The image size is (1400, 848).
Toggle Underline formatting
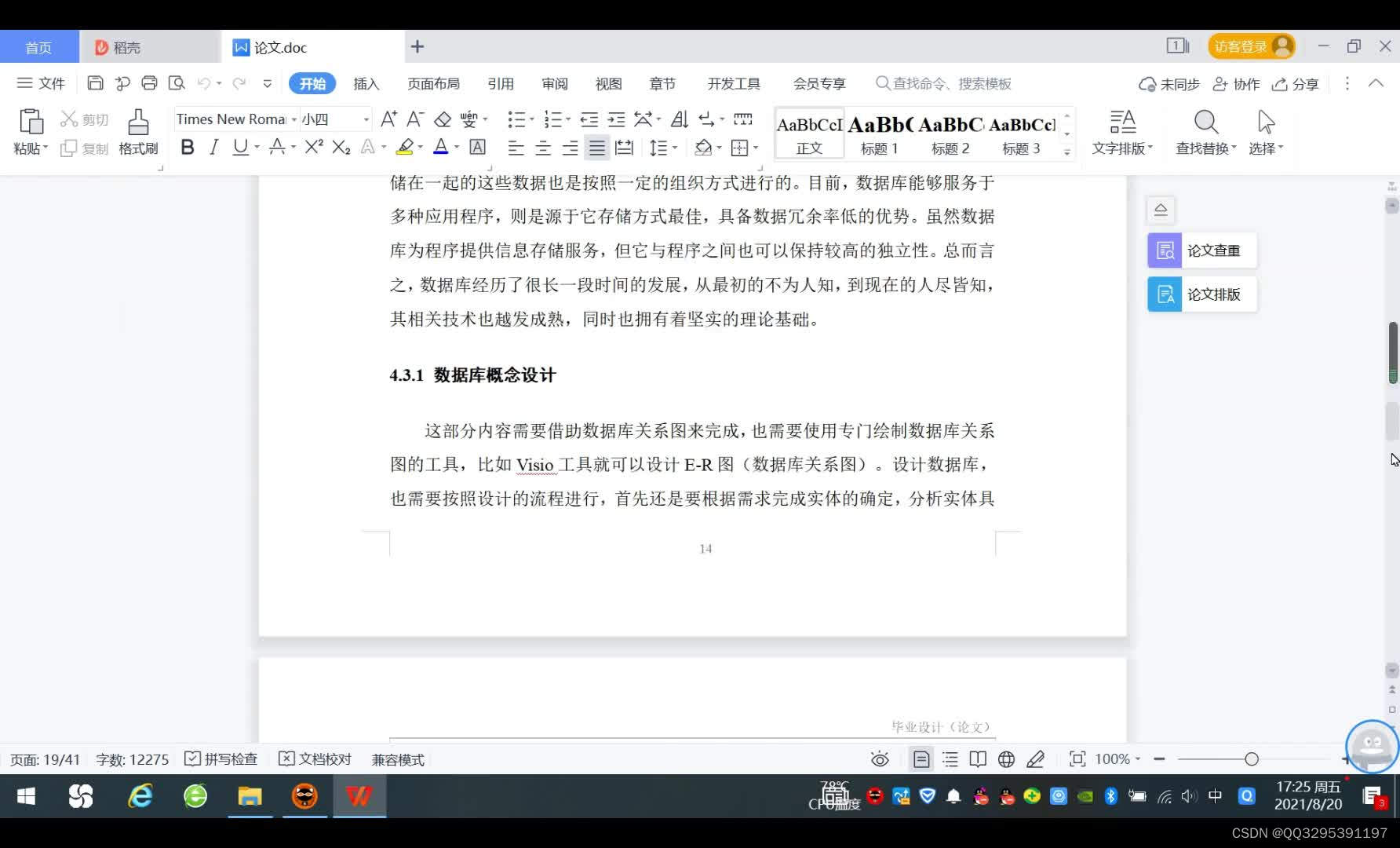click(x=240, y=147)
